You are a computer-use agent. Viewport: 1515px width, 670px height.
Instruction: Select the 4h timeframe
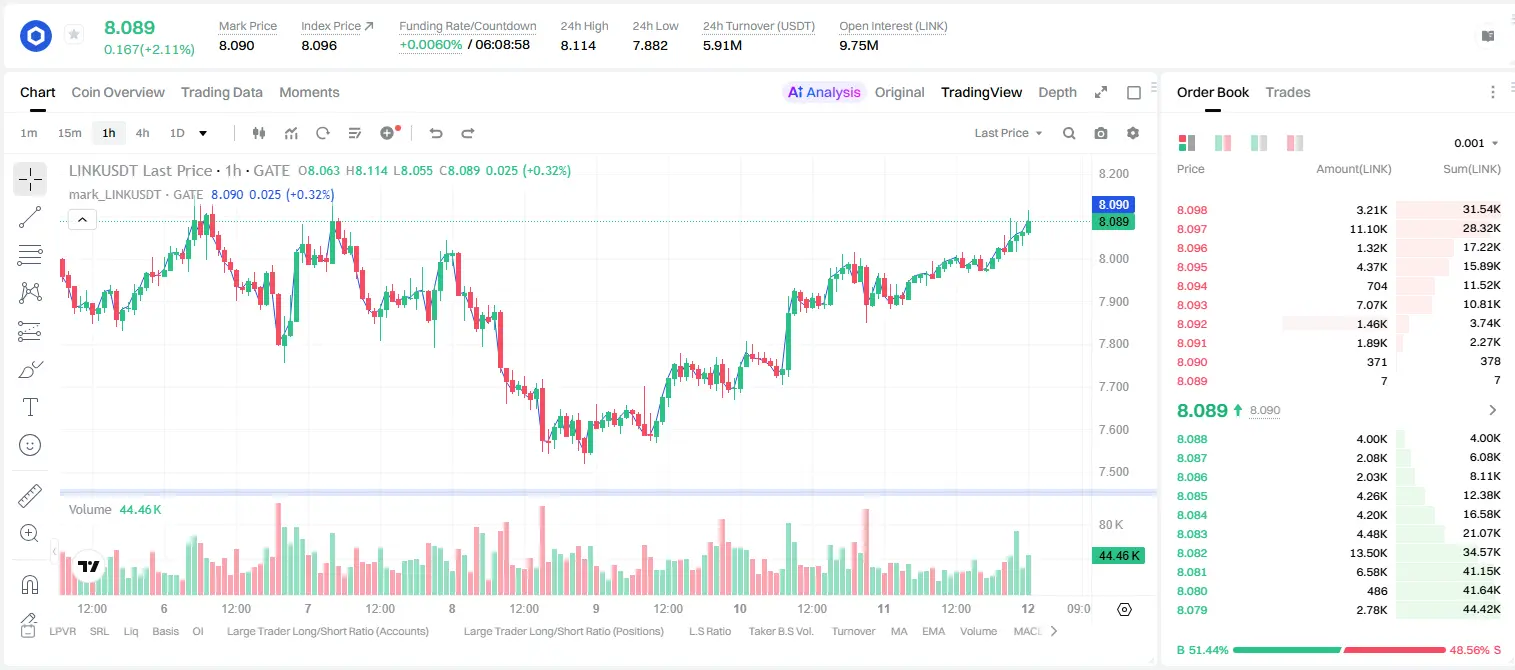(142, 133)
